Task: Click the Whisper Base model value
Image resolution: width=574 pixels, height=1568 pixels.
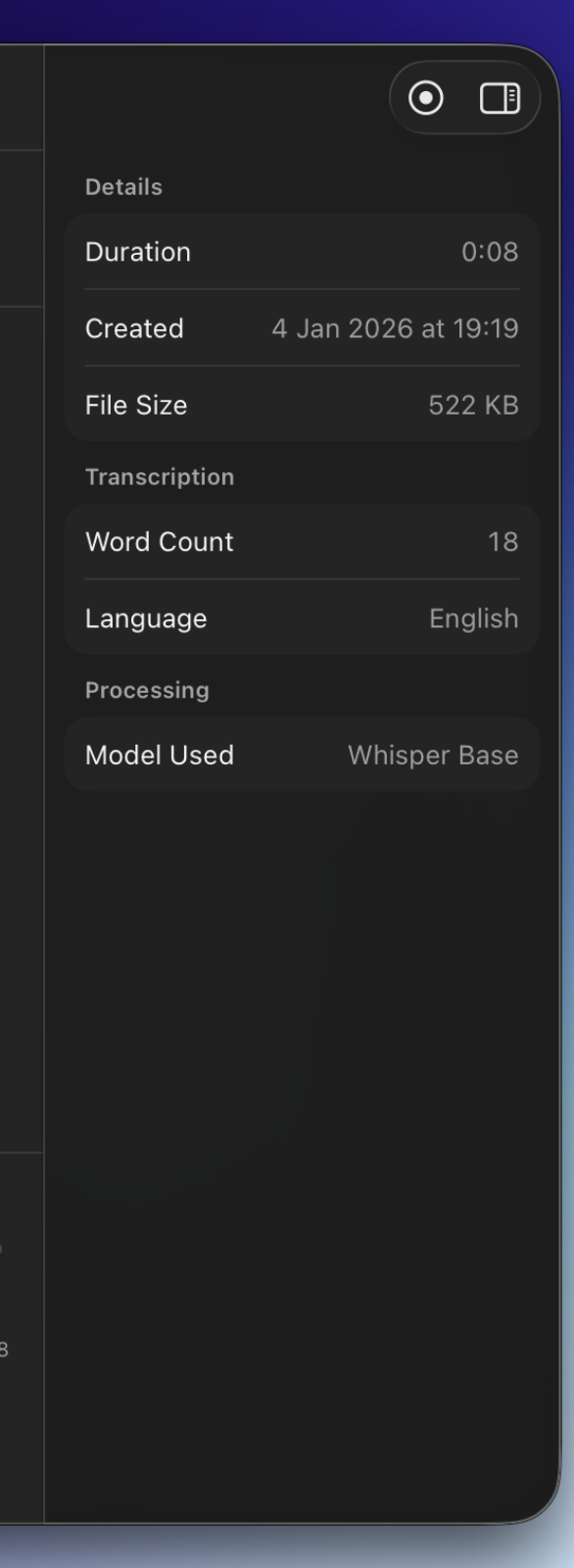Action: pos(433,756)
